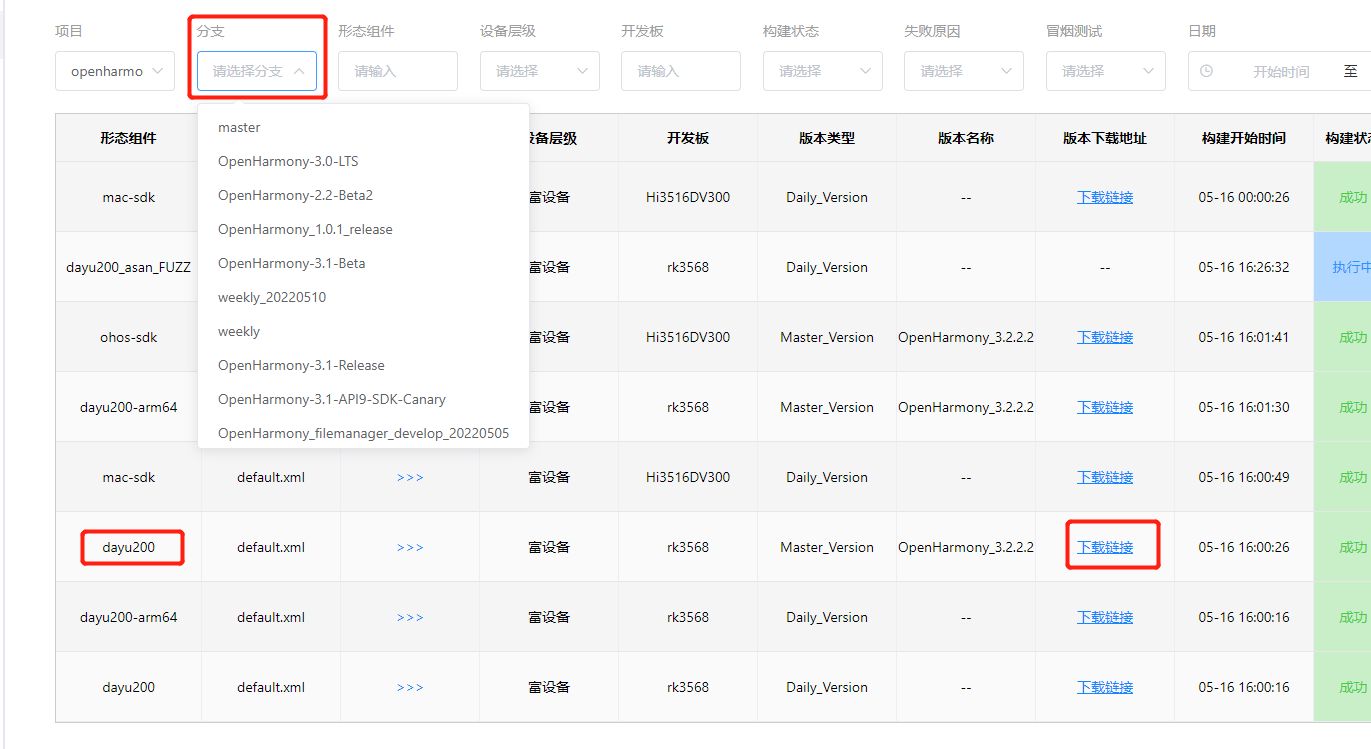Open the 项目 dropdown showing openharmo
Screen dimensions: 1371x749
(x=115, y=71)
